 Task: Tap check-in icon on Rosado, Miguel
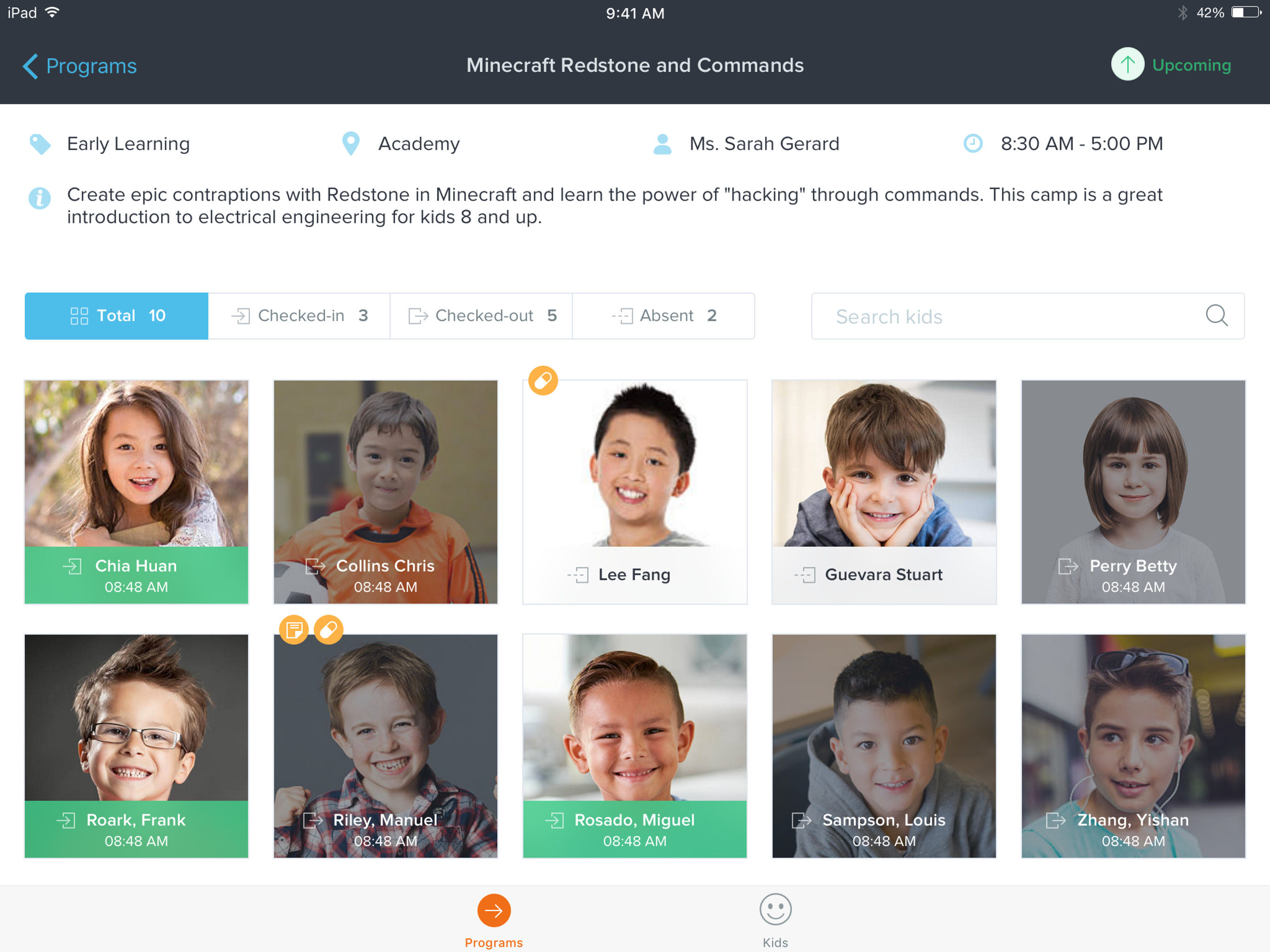pyautogui.click(x=554, y=820)
